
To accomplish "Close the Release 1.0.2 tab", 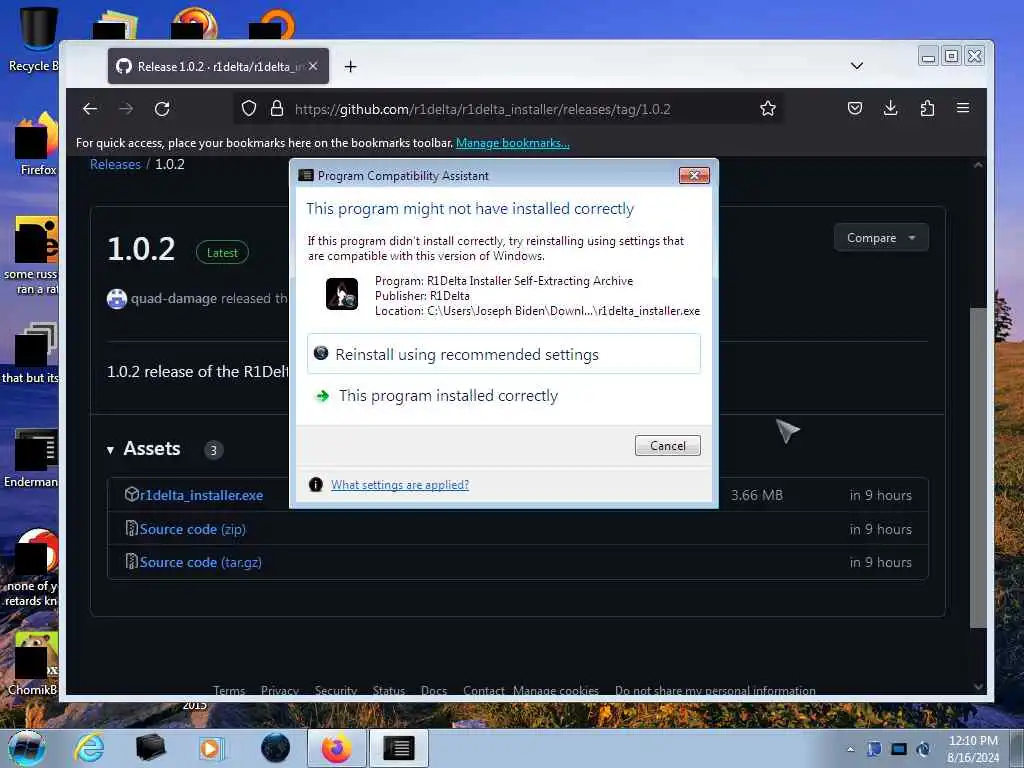I will coord(313,66).
